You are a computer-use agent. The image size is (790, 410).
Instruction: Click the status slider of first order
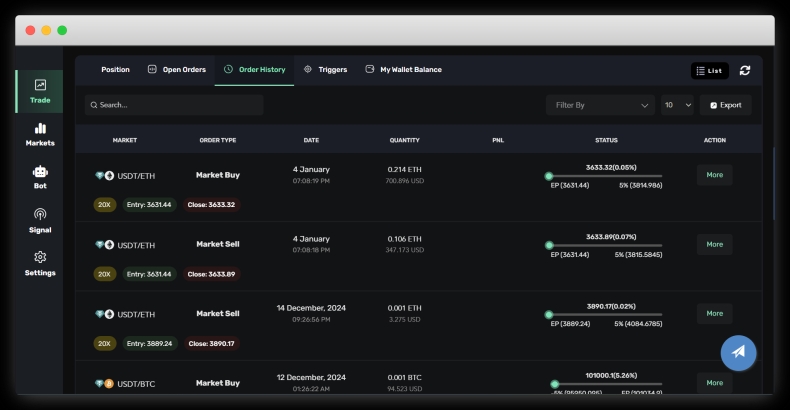(x=605, y=176)
